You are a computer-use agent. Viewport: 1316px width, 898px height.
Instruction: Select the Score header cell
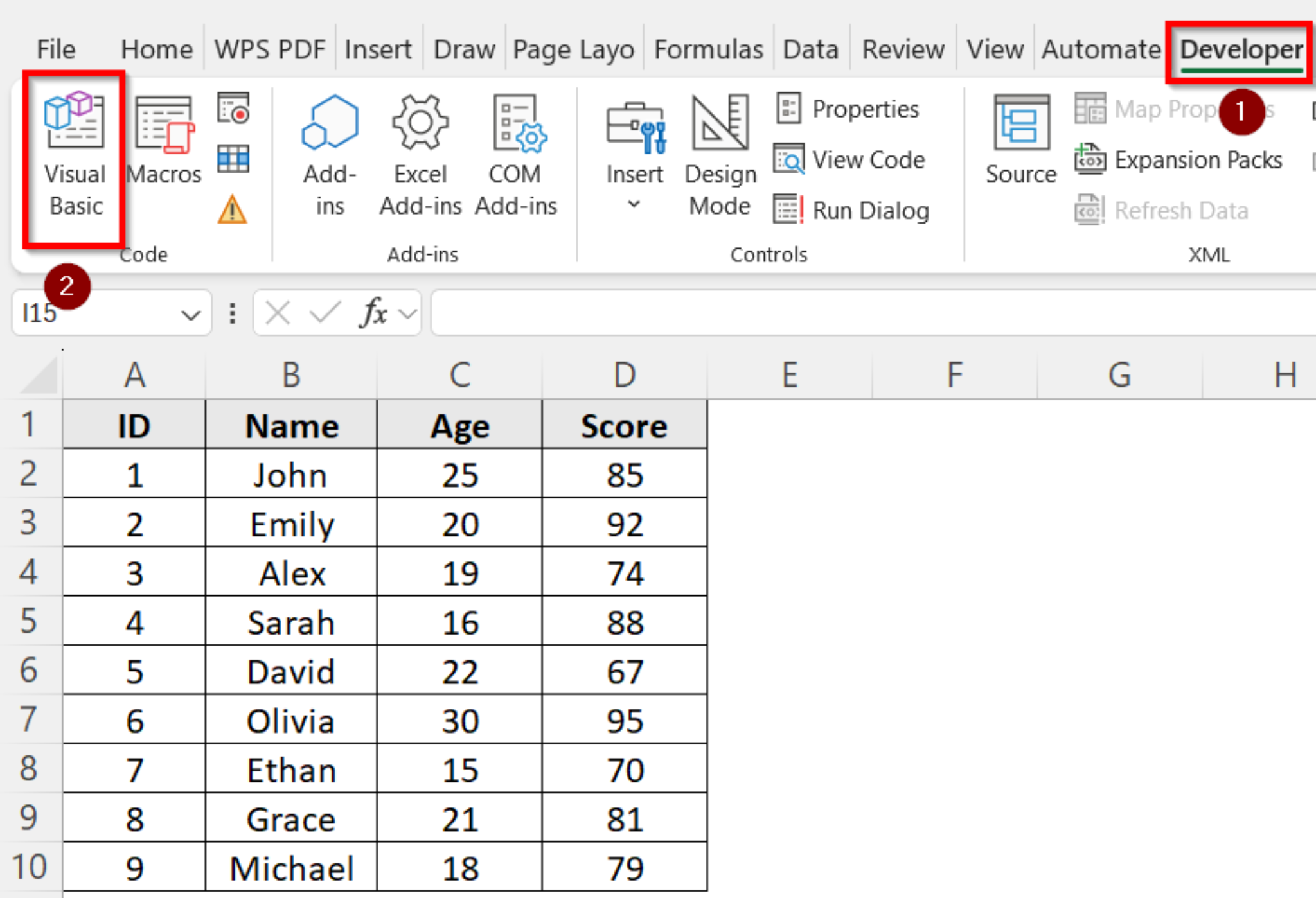click(x=625, y=425)
